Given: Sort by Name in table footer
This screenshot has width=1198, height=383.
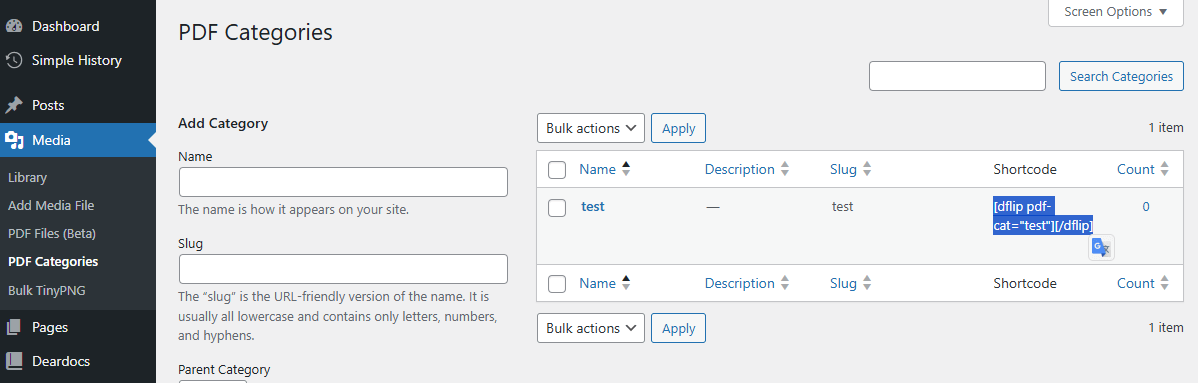Looking at the screenshot, I should [597, 284].
